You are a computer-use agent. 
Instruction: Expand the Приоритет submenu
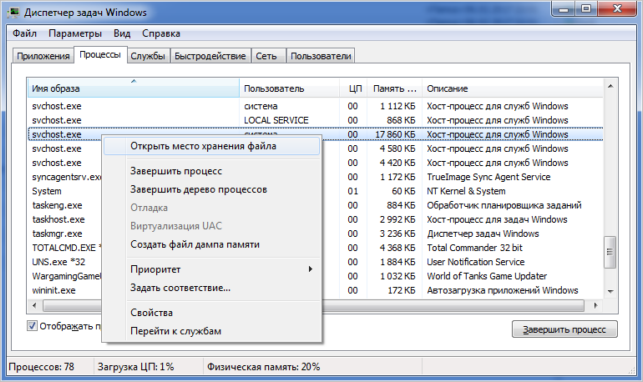tap(212, 269)
